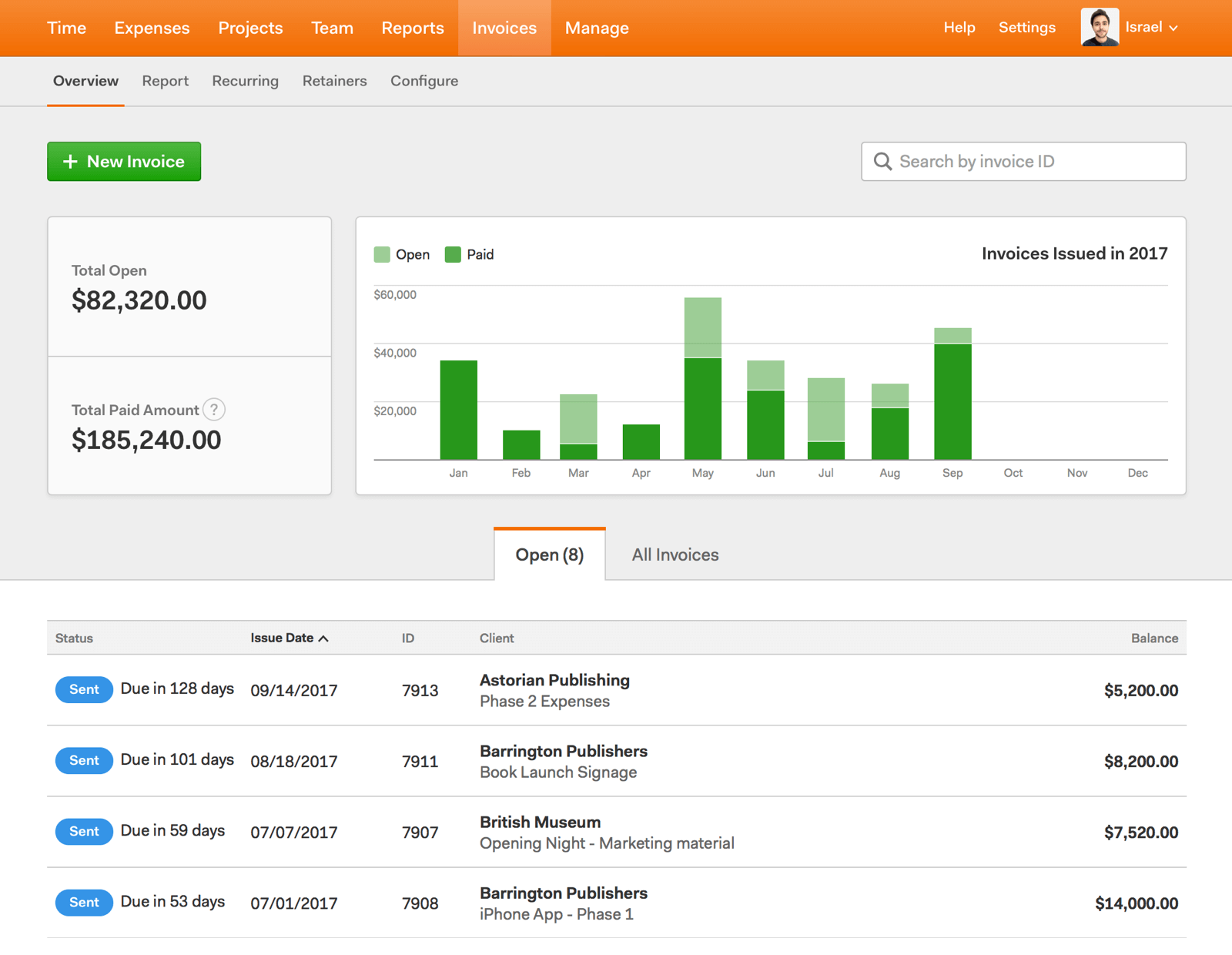
Task: Toggle Paid invoices visibility via its legend marker
Action: tap(453, 254)
